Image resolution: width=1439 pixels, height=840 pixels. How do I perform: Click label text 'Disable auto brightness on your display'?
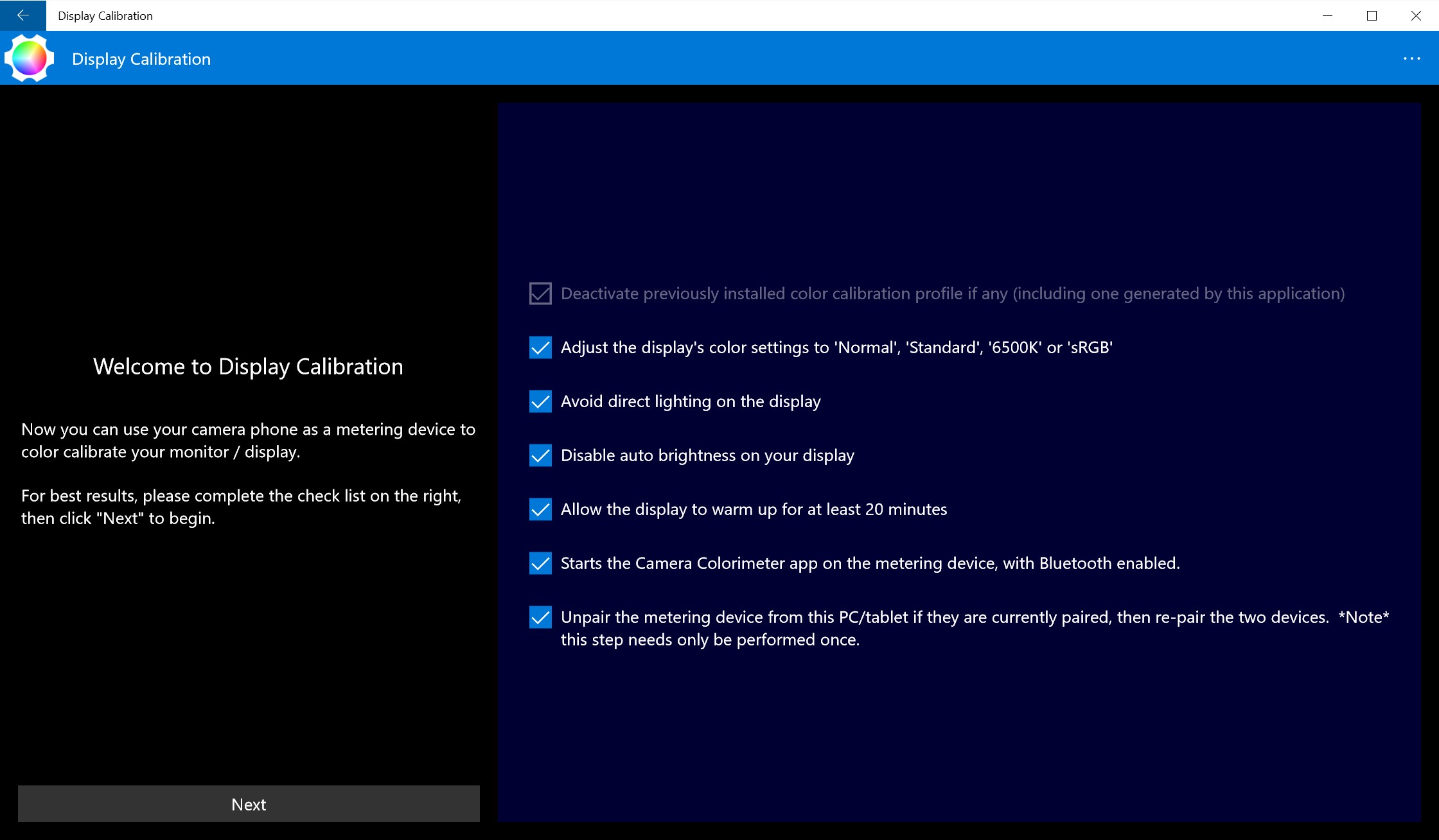click(707, 455)
